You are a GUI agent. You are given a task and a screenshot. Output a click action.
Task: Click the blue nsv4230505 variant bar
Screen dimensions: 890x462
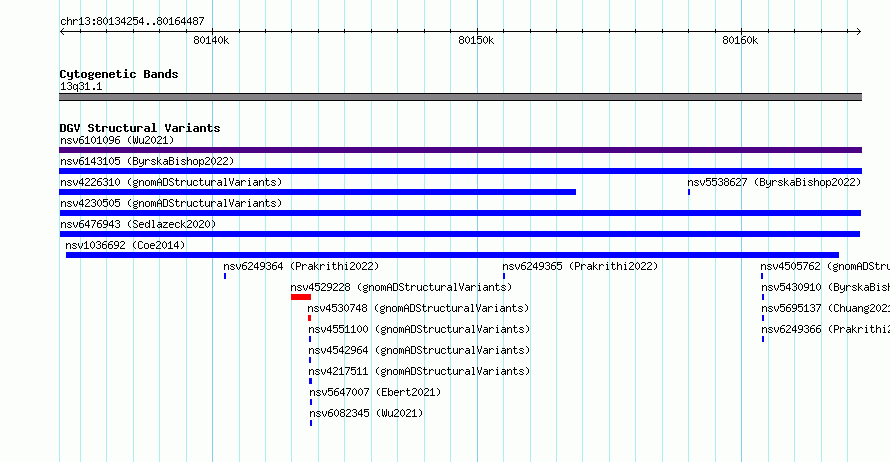(460, 213)
